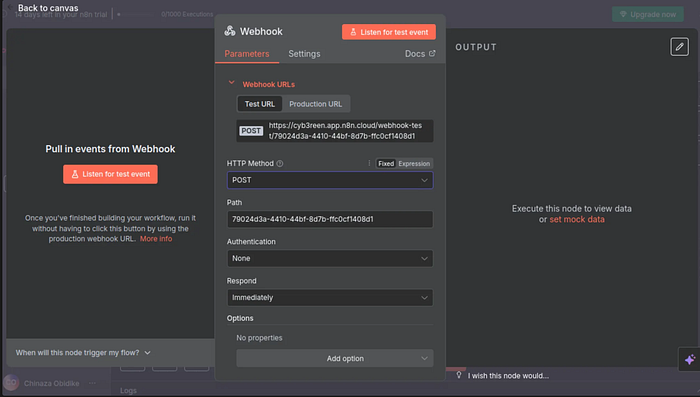Open HTTP Method three-dot options menu

pos(369,163)
